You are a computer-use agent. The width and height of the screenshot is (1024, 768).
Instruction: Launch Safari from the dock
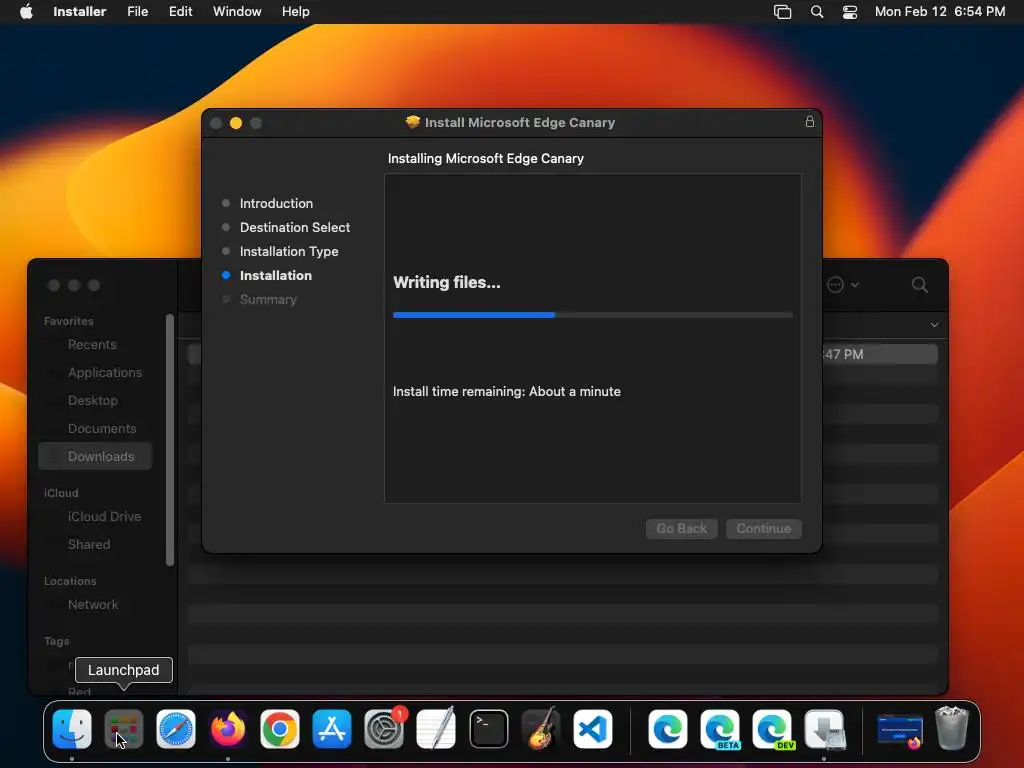[176, 729]
